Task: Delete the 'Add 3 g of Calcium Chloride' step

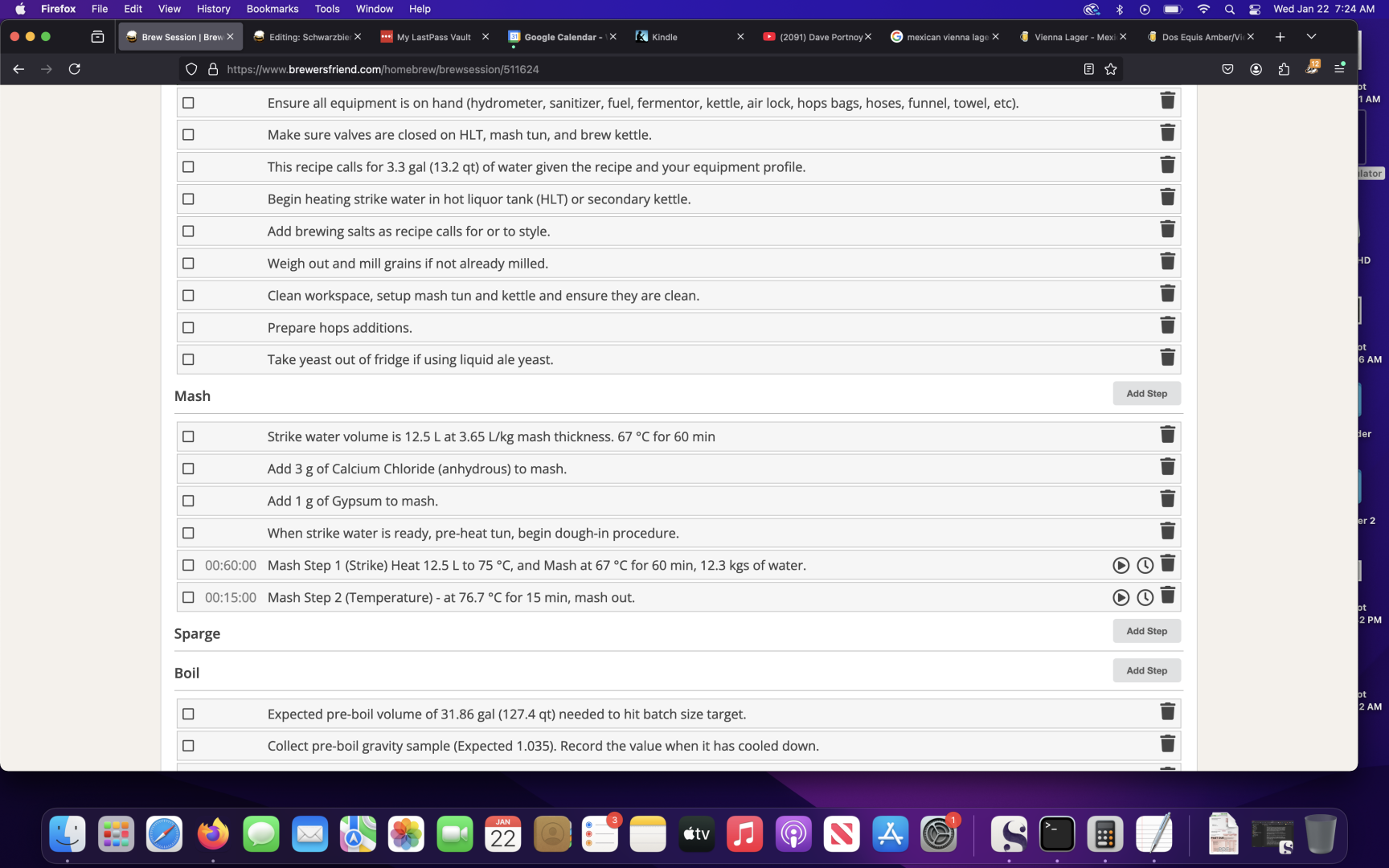Action: click(1167, 467)
